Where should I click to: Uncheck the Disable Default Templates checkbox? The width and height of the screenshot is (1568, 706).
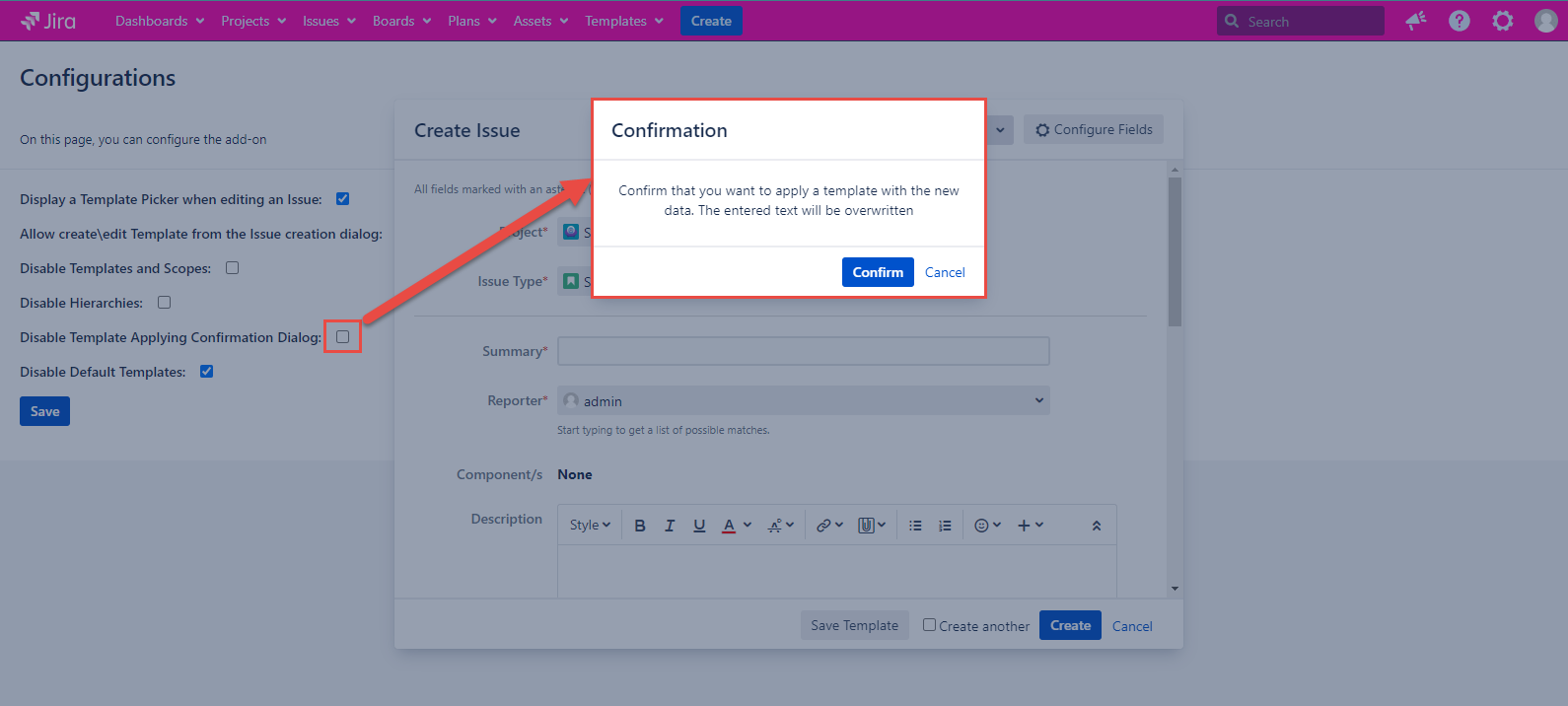click(207, 372)
